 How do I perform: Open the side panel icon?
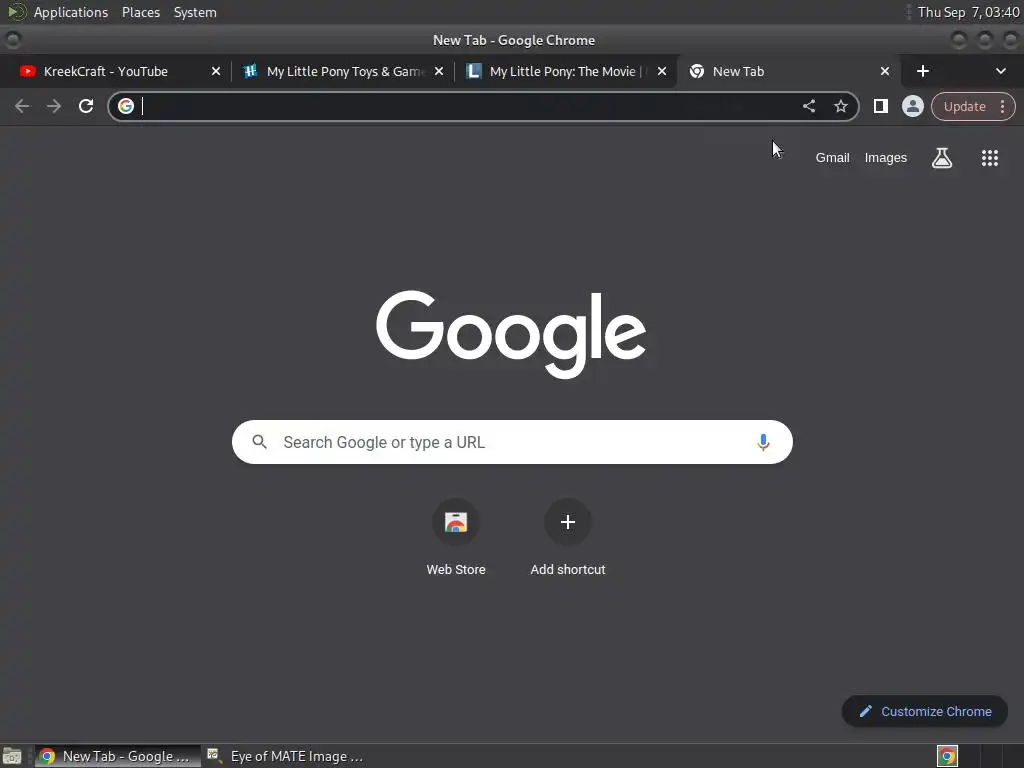pos(880,106)
